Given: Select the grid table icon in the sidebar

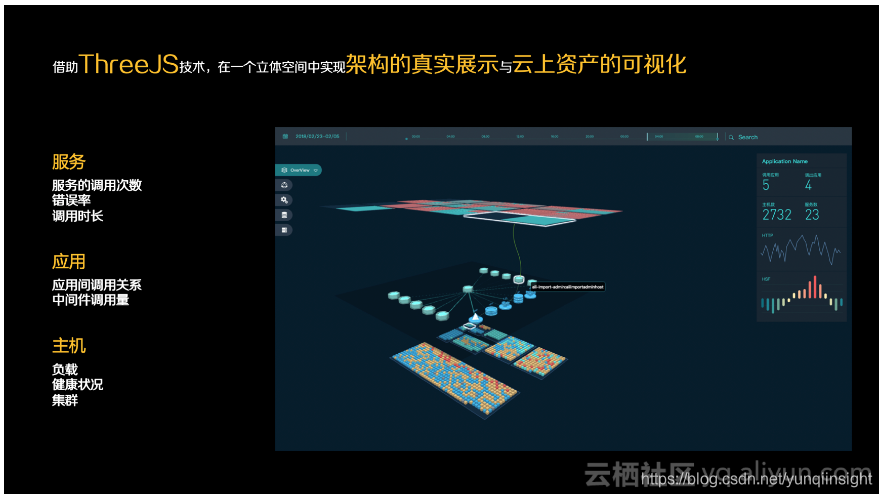Looking at the screenshot, I should click(284, 230).
